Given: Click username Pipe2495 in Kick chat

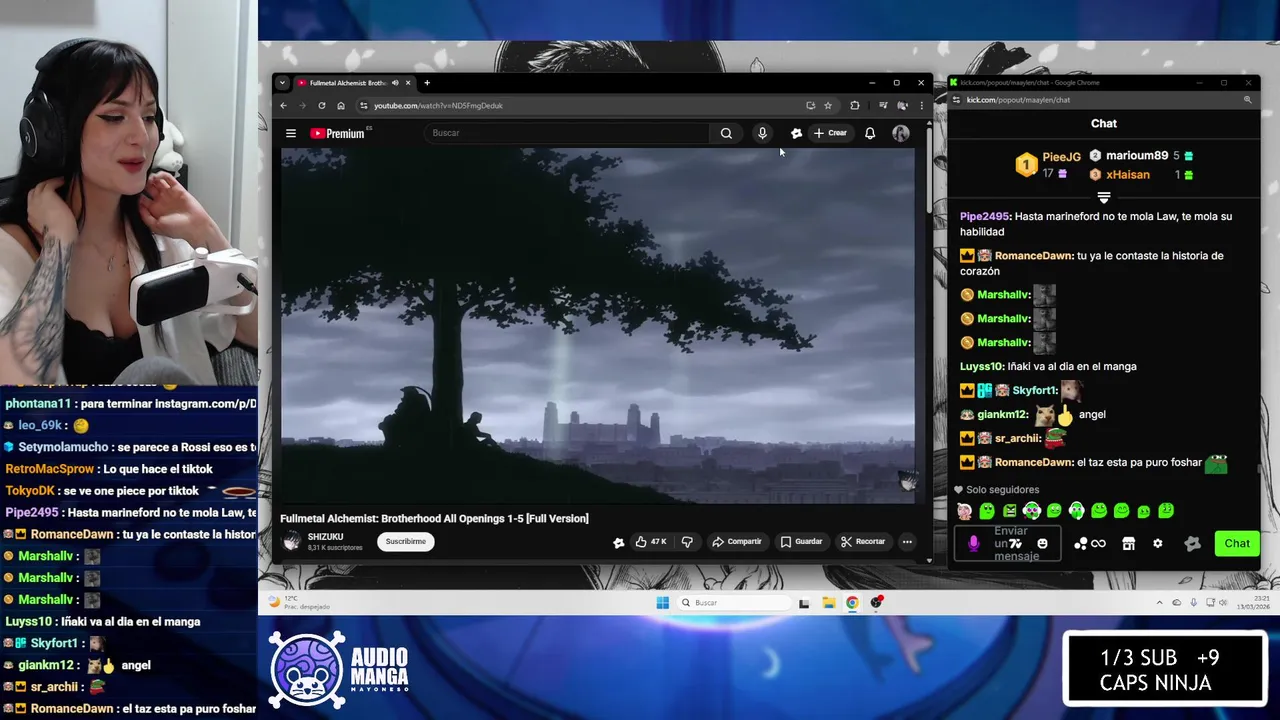Looking at the screenshot, I should [x=984, y=216].
